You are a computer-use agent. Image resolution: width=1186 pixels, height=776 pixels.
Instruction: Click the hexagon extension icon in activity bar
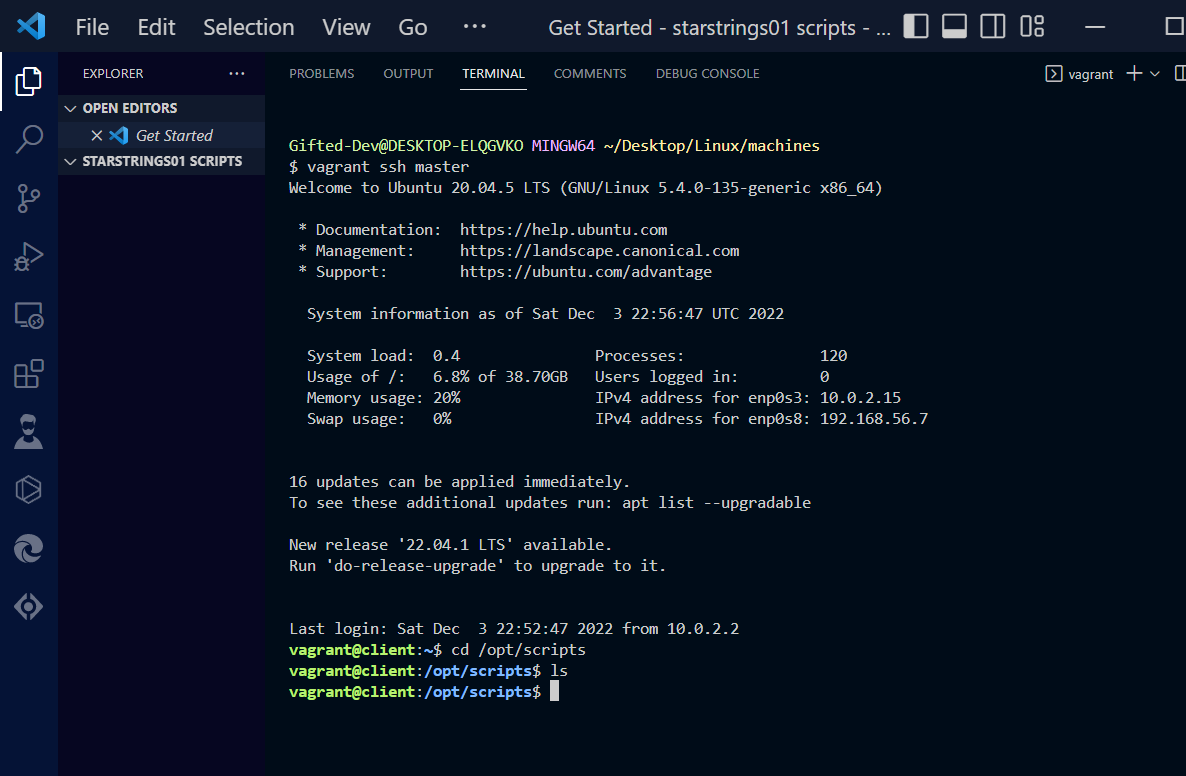coord(29,490)
